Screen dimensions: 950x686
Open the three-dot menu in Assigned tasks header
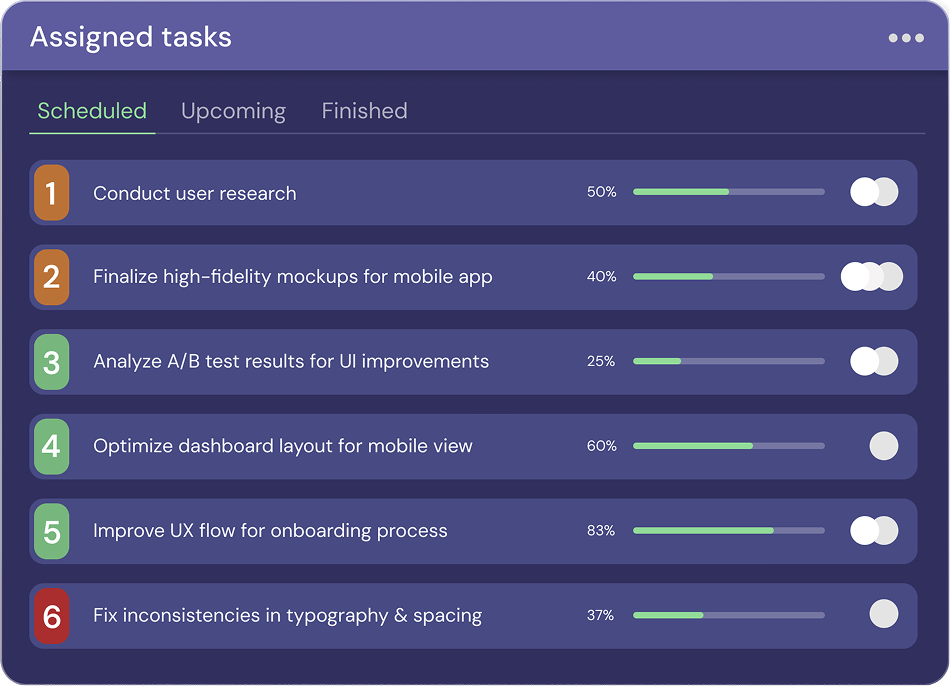(x=906, y=38)
